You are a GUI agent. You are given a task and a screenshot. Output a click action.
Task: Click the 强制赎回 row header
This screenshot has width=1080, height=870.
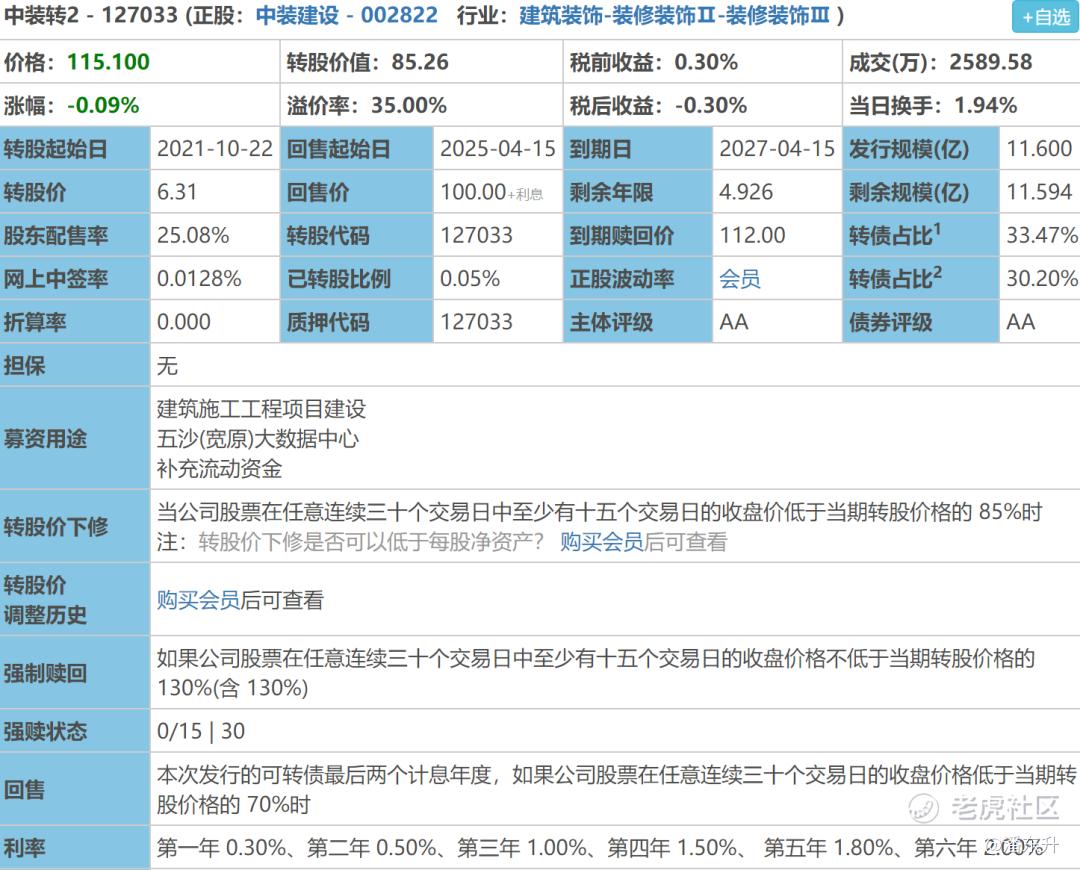75,672
